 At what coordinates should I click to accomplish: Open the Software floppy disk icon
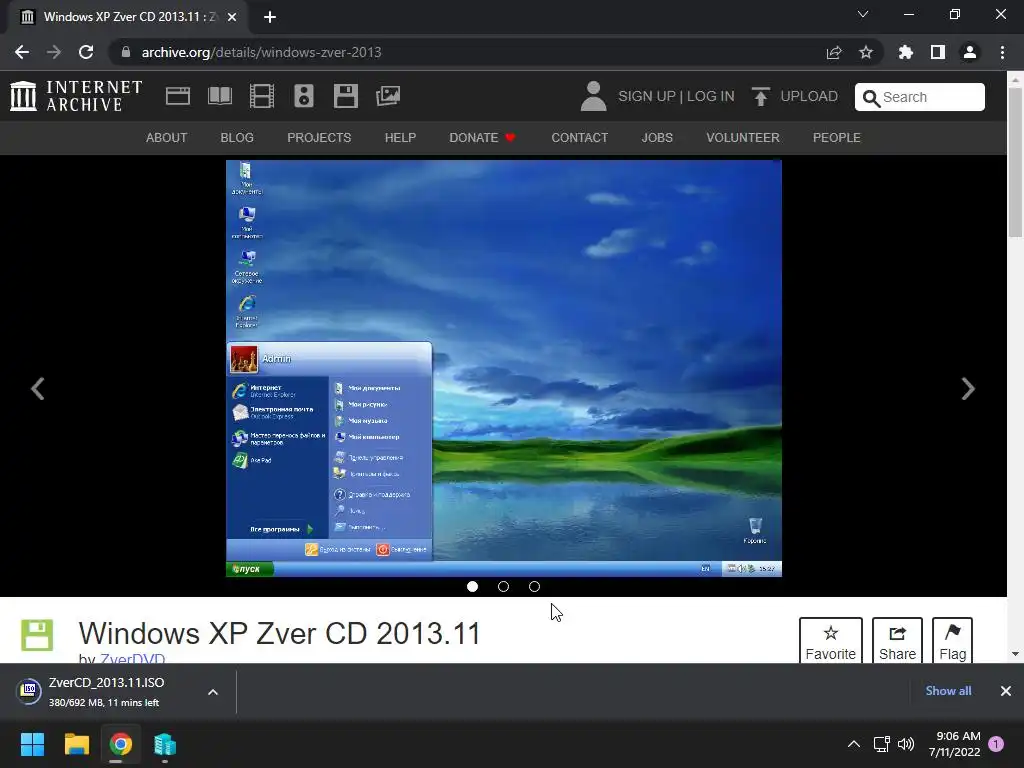point(345,96)
